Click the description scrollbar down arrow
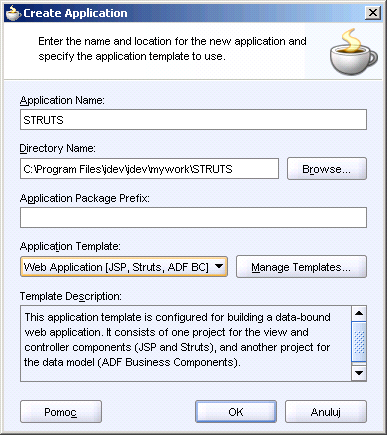 pos(359,373)
